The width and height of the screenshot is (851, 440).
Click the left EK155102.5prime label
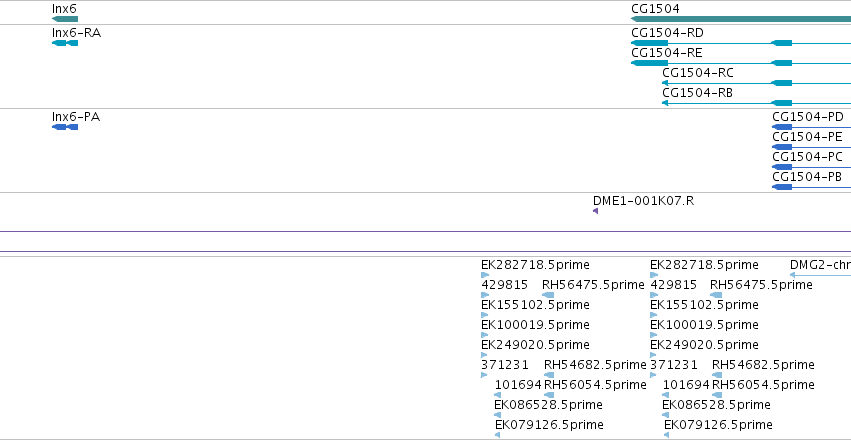click(x=535, y=305)
